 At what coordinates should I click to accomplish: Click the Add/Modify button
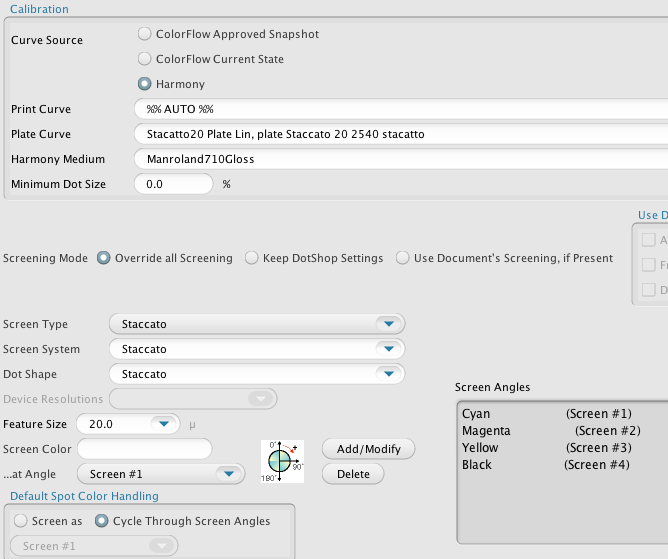[x=368, y=449]
